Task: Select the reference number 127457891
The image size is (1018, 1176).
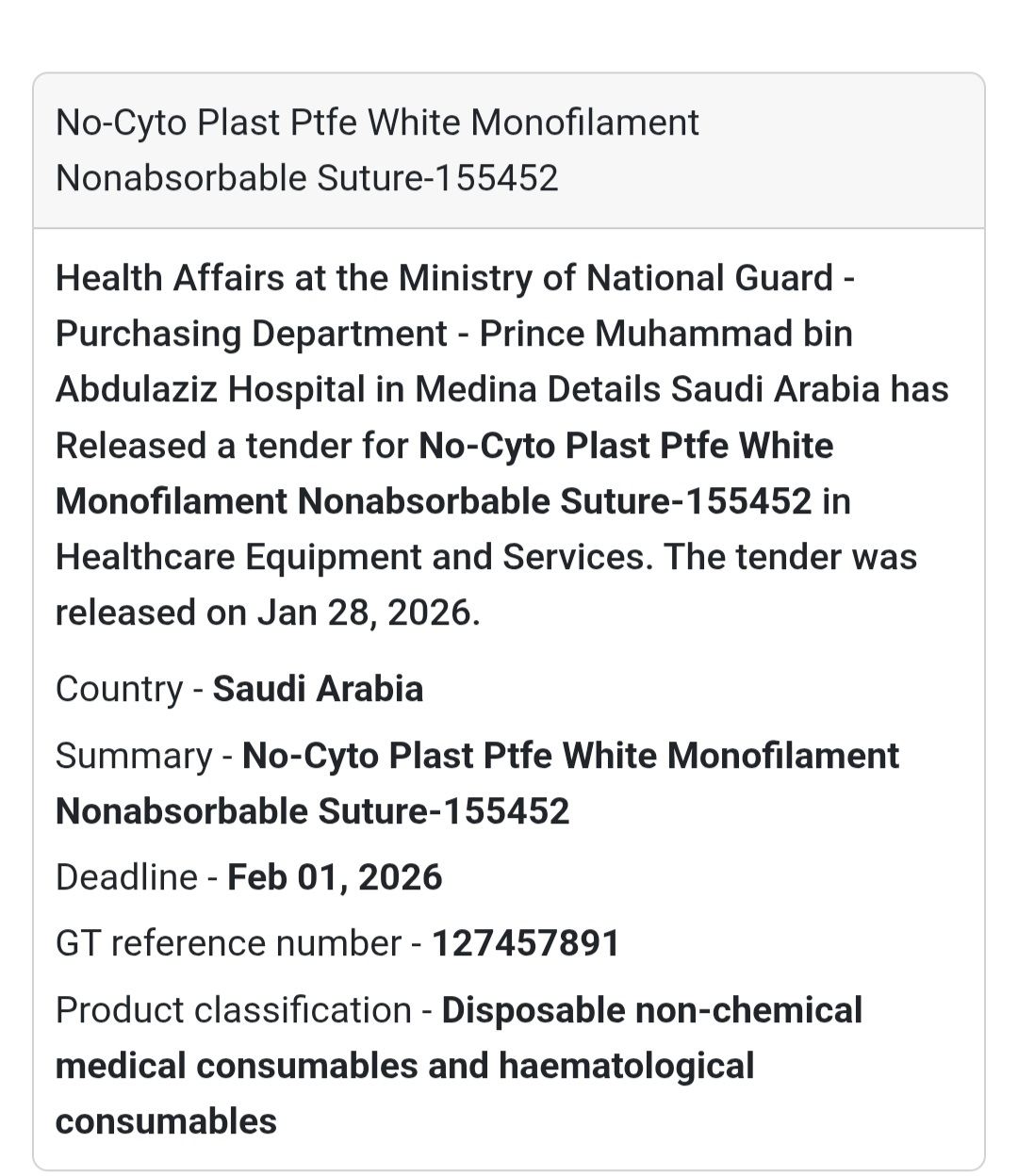Action: point(525,943)
